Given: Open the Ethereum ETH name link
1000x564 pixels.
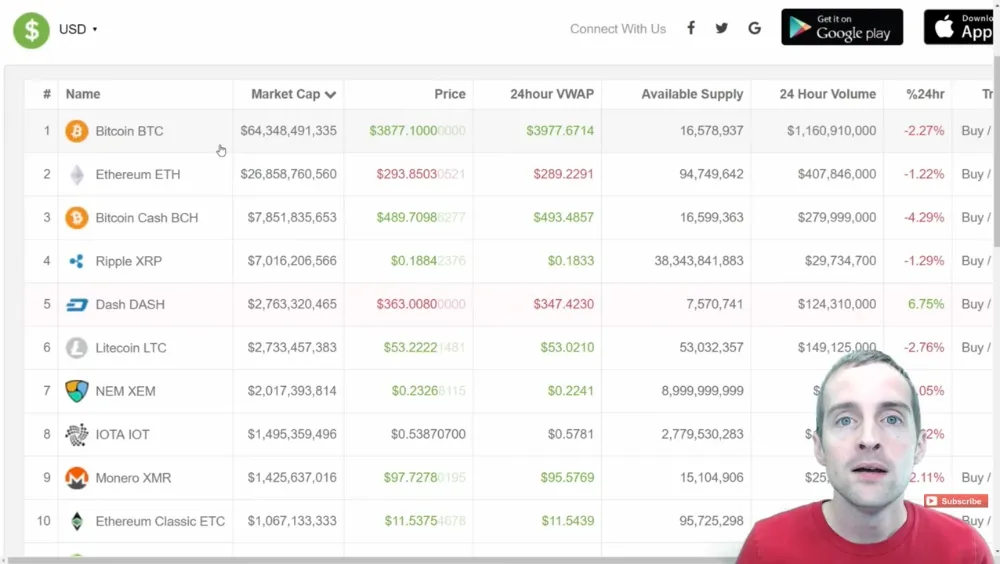Looking at the screenshot, I should pos(138,174).
